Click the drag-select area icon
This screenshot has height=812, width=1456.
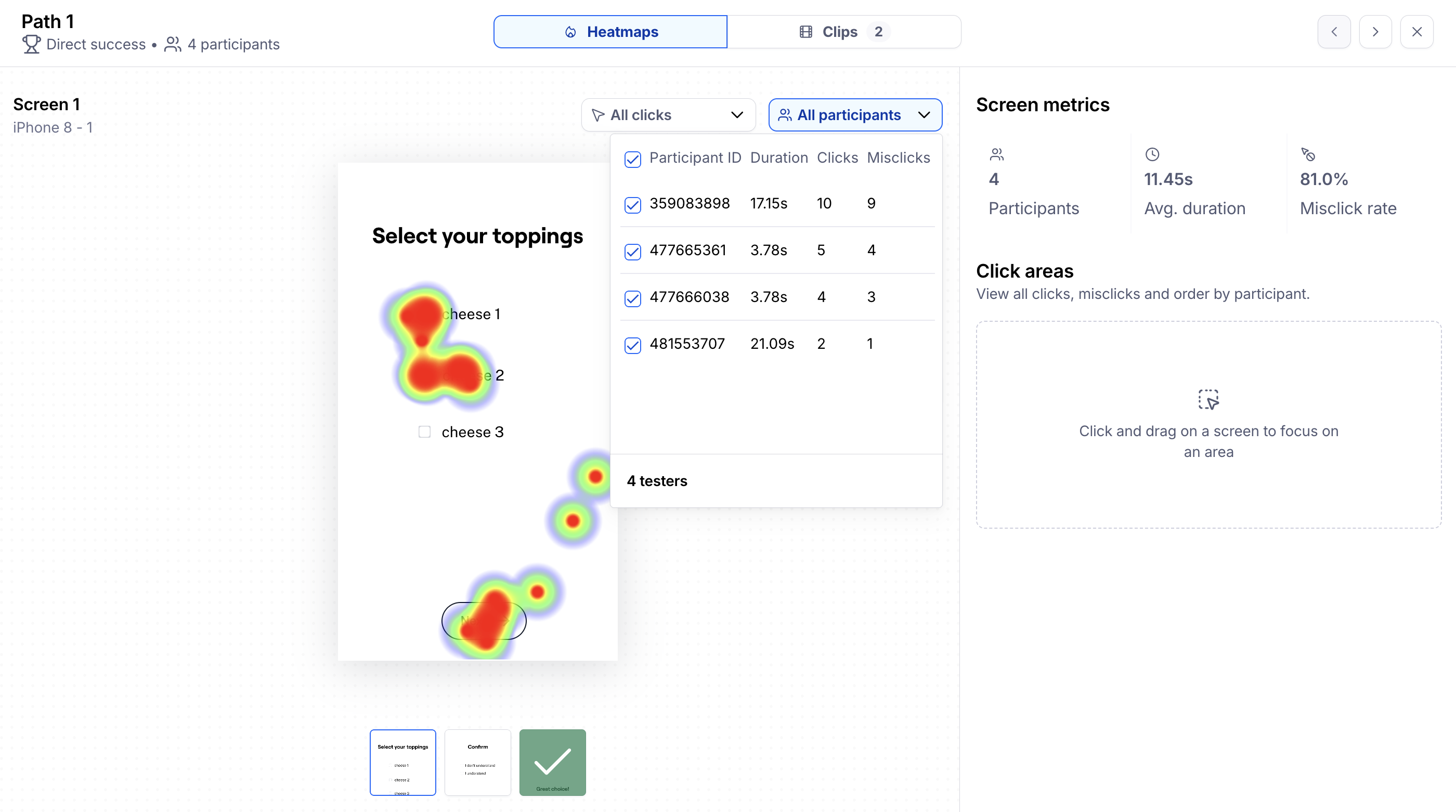(x=1208, y=399)
